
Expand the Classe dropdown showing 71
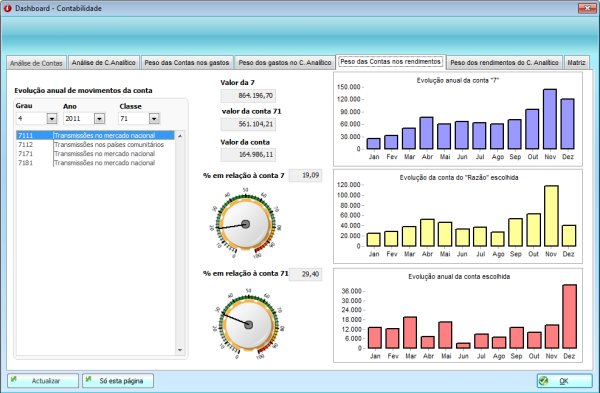(154, 119)
